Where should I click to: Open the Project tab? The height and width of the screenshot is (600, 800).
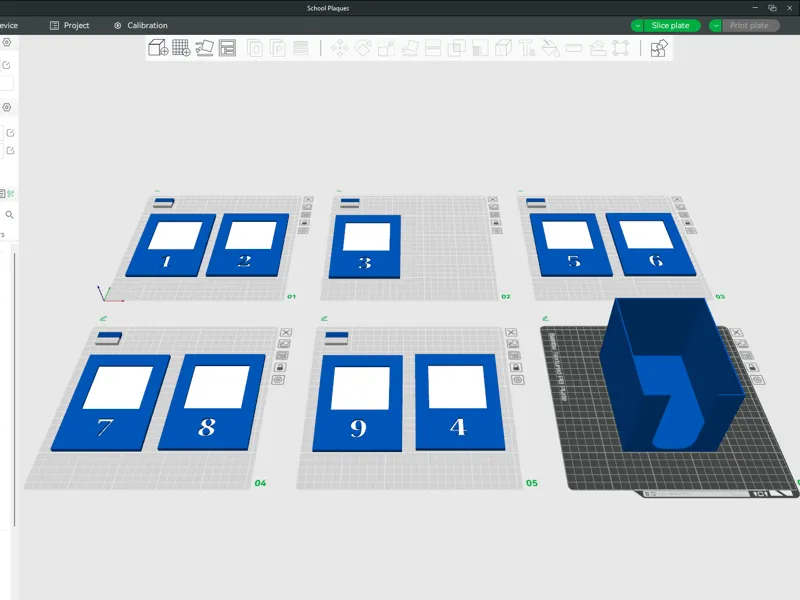coord(69,26)
